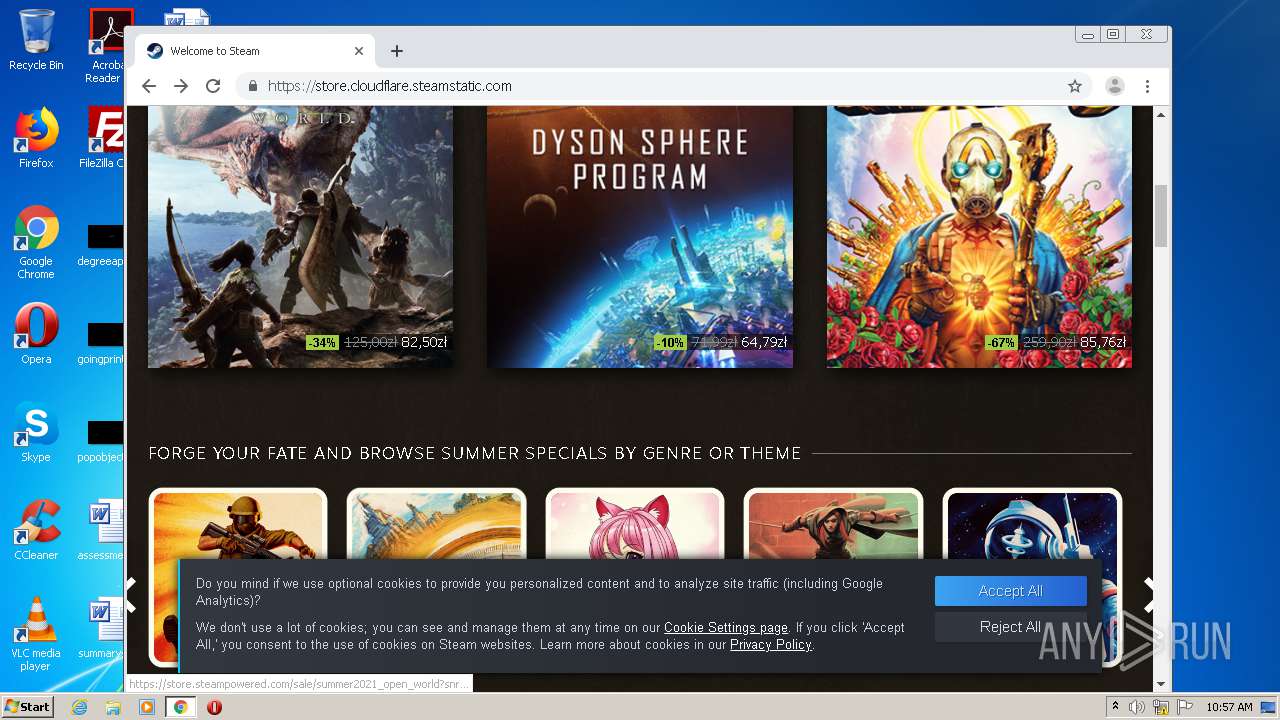Show hidden system tray icons
Viewport: 1280px width, 720px height.
1115,707
